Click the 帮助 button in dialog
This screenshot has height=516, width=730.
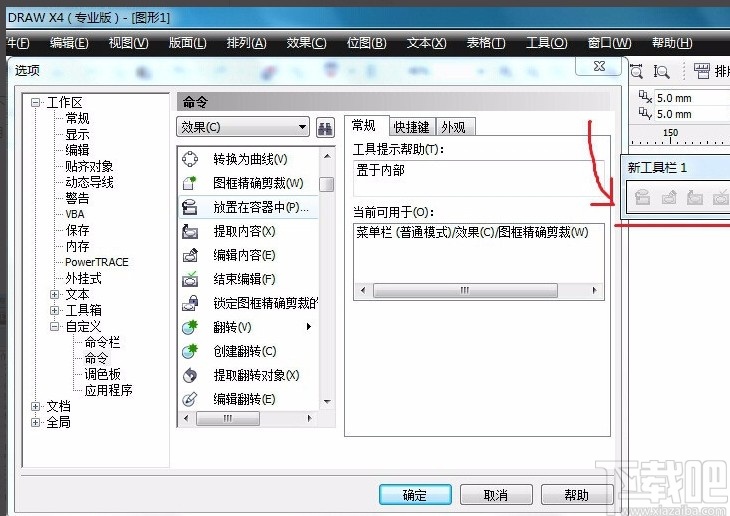point(577,495)
